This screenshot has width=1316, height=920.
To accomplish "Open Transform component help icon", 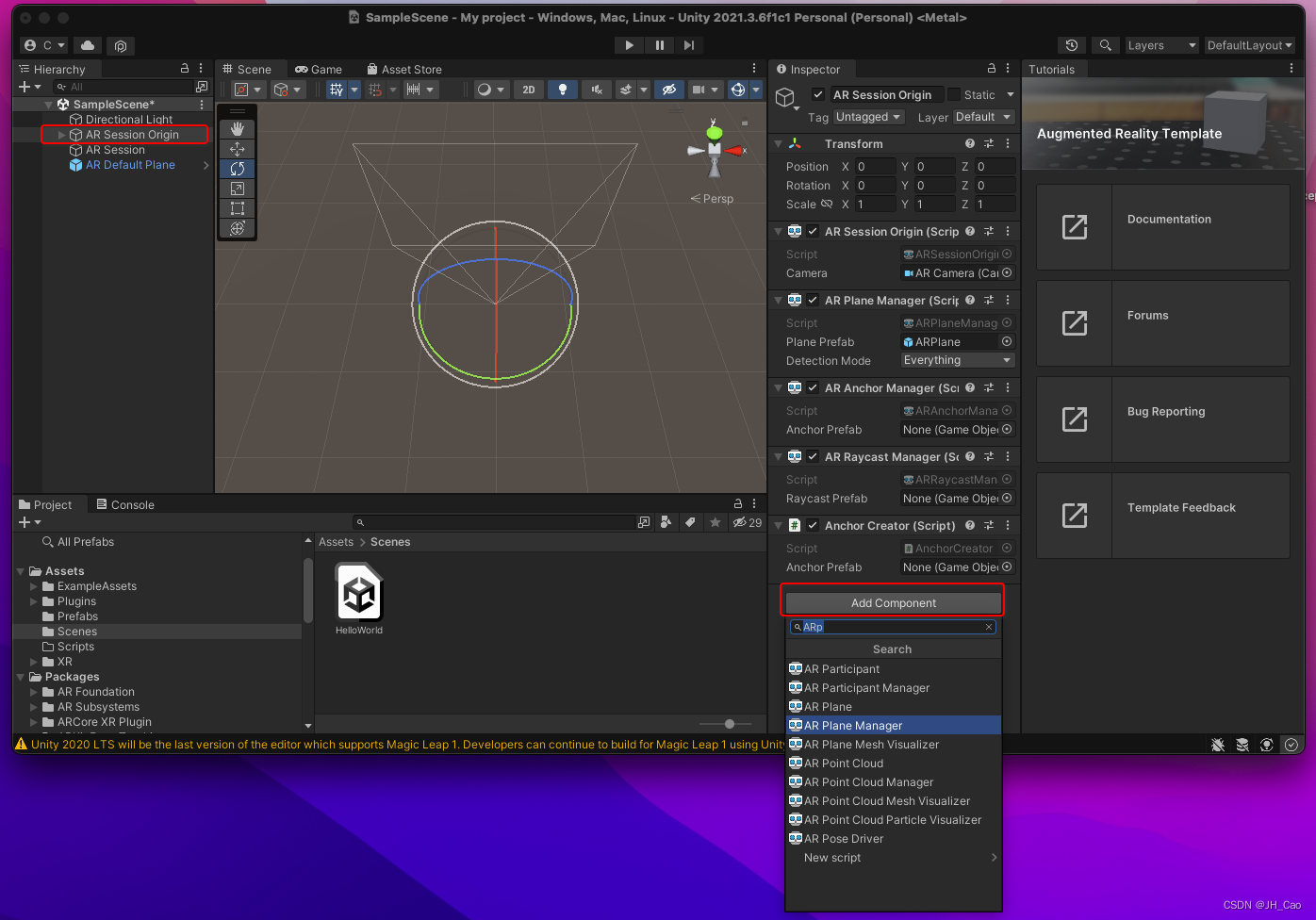I will [970, 143].
